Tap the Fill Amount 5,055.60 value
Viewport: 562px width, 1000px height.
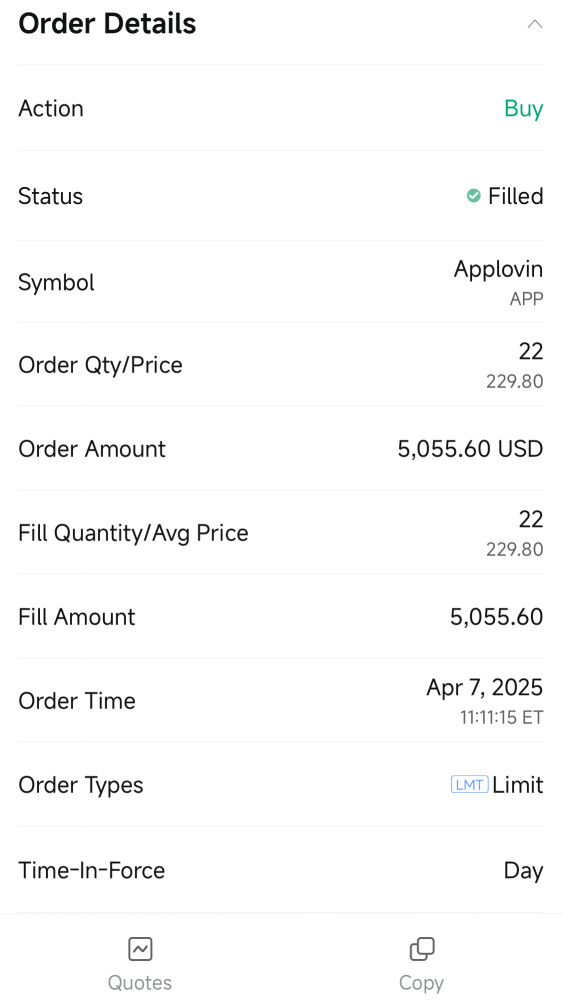point(496,617)
